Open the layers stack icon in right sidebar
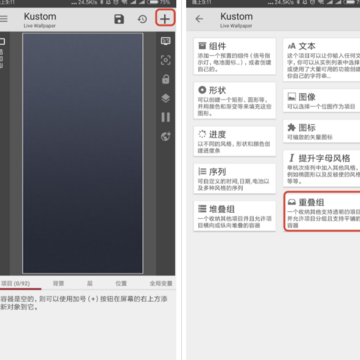Screen dimensions: 360x360 point(166,98)
